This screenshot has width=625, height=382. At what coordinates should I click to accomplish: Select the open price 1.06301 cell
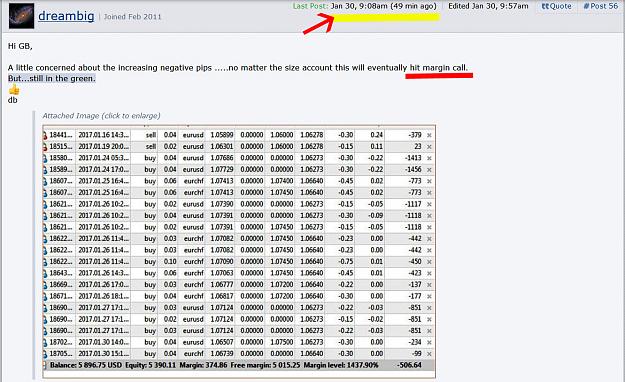222,147
